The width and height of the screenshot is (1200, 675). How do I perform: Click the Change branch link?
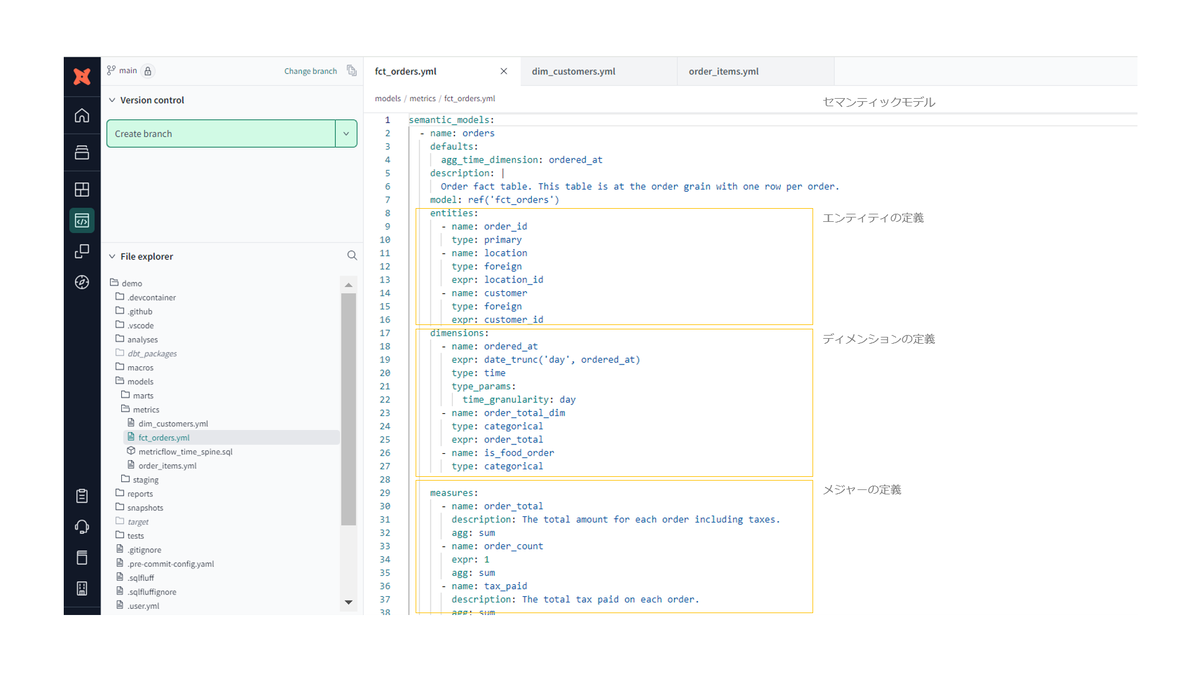pos(310,71)
